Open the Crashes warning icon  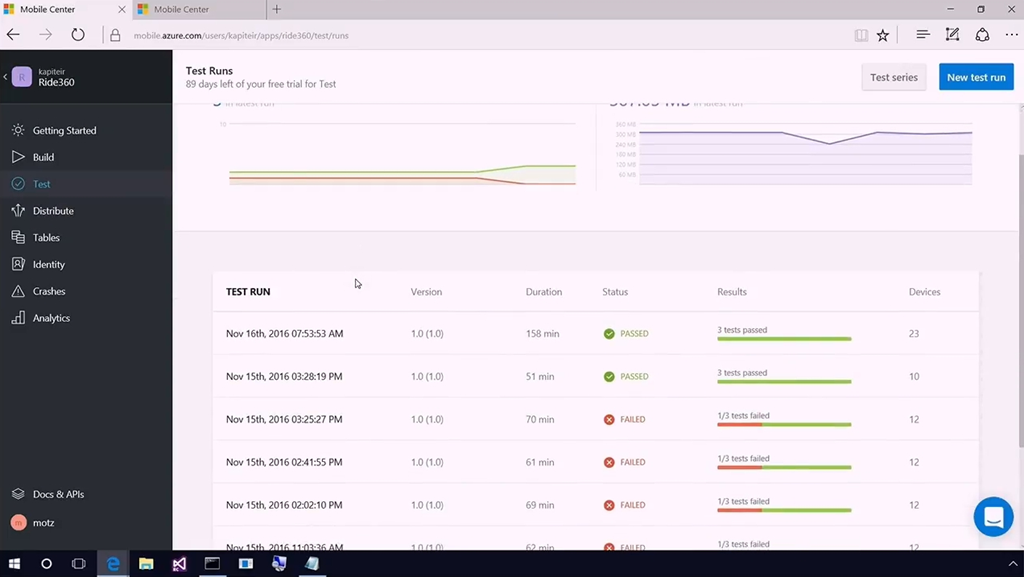coord(18,292)
